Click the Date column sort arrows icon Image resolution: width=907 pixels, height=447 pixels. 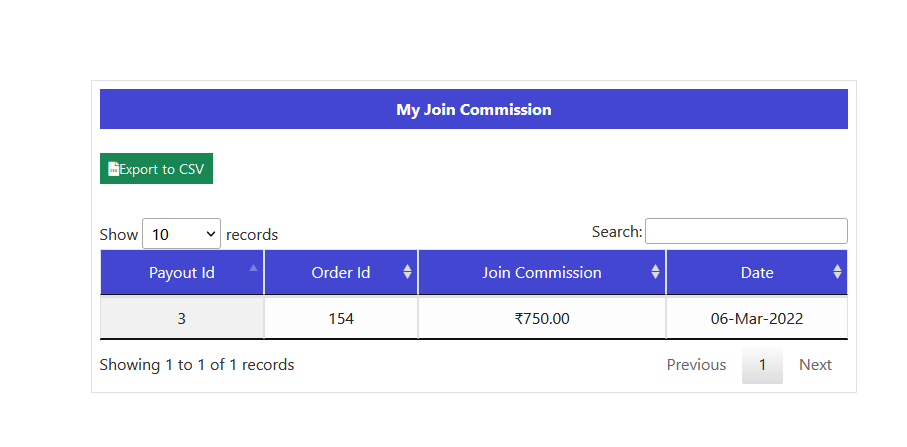(x=837, y=272)
